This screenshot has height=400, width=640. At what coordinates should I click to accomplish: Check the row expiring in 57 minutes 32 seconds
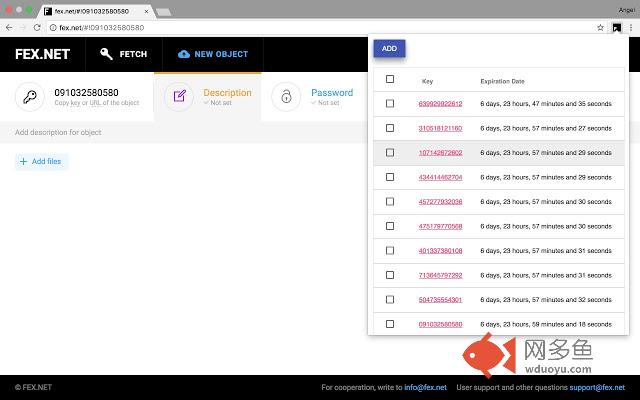pyautogui.click(x=390, y=299)
